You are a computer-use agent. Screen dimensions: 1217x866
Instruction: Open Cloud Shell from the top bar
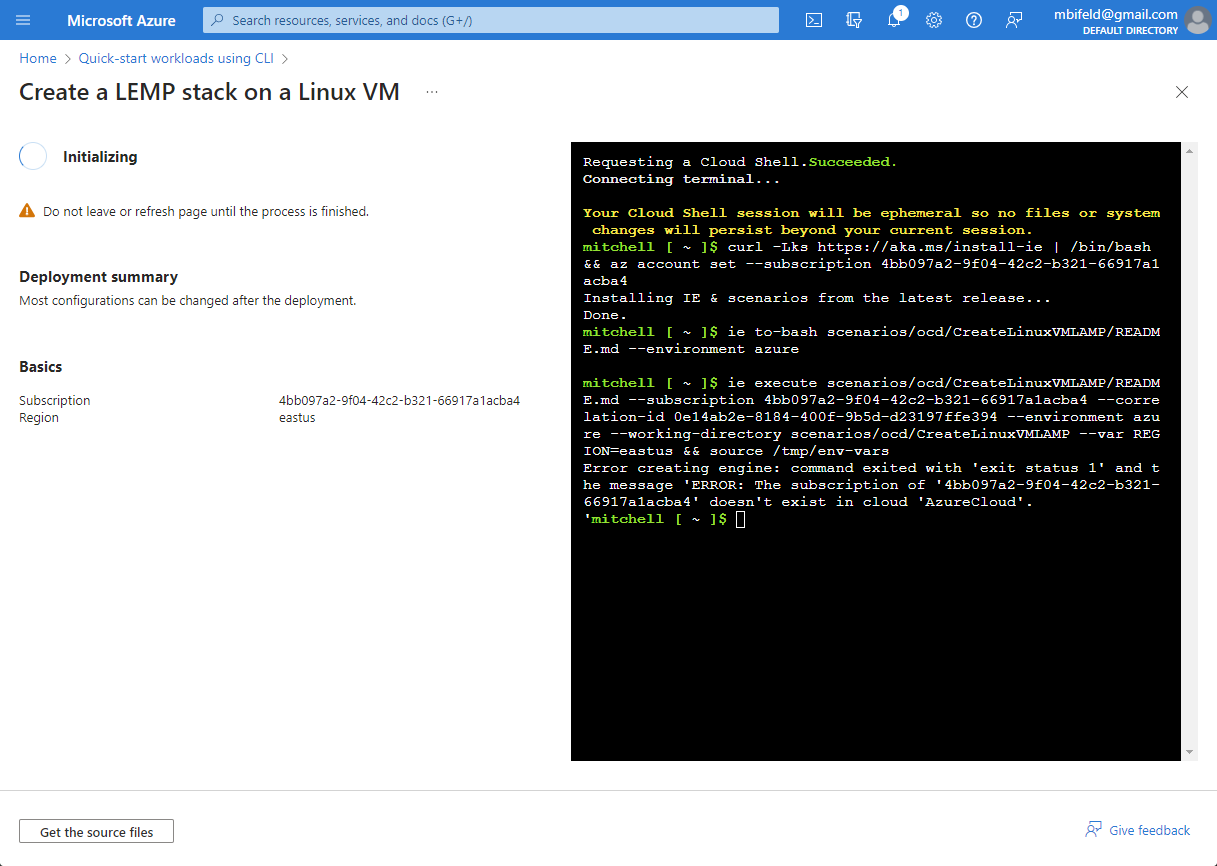pyautogui.click(x=813, y=20)
